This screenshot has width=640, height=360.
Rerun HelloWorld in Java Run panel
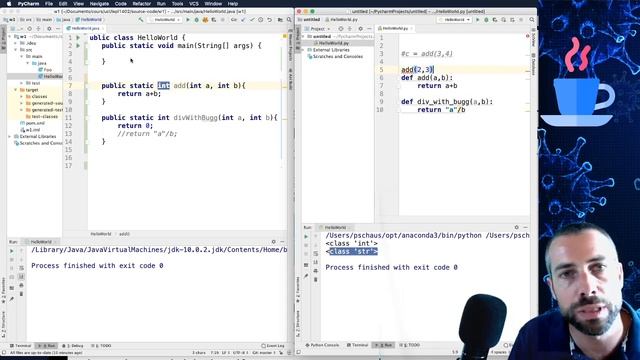tap(11, 251)
